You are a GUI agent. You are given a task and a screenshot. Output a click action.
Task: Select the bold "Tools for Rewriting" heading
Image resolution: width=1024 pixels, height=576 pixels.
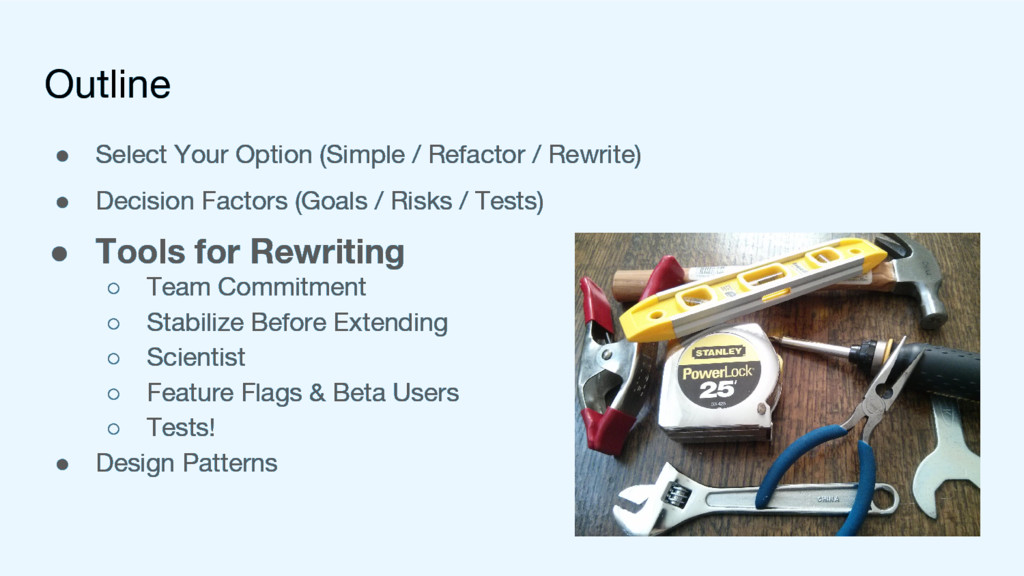pos(249,251)
